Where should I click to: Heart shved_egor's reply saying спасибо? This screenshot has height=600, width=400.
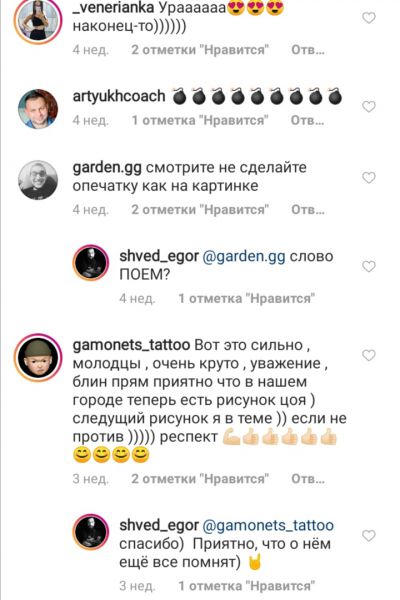coord(369,536)
